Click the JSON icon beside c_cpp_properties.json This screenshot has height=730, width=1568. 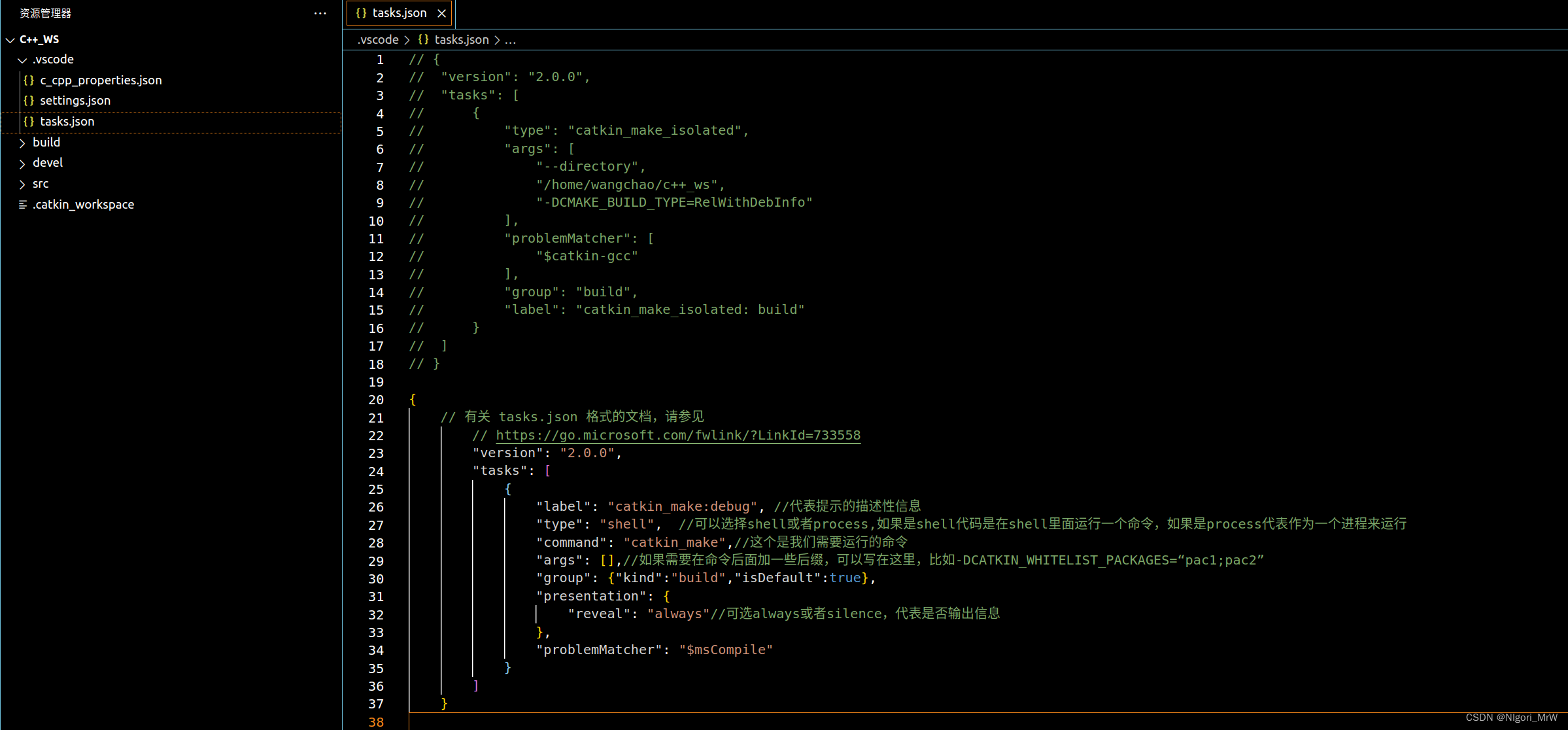tap(29, 80)
